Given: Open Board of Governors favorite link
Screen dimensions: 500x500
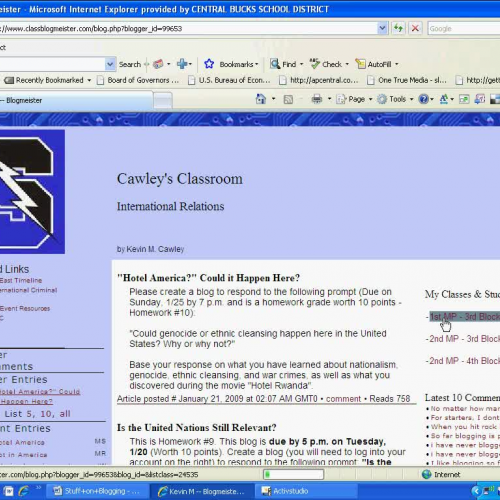Looking at the screenshot, I should [138, 80].
